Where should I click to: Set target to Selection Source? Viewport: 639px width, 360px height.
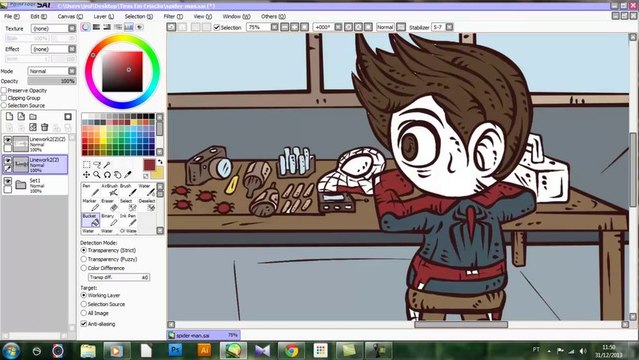coord(84,304)
